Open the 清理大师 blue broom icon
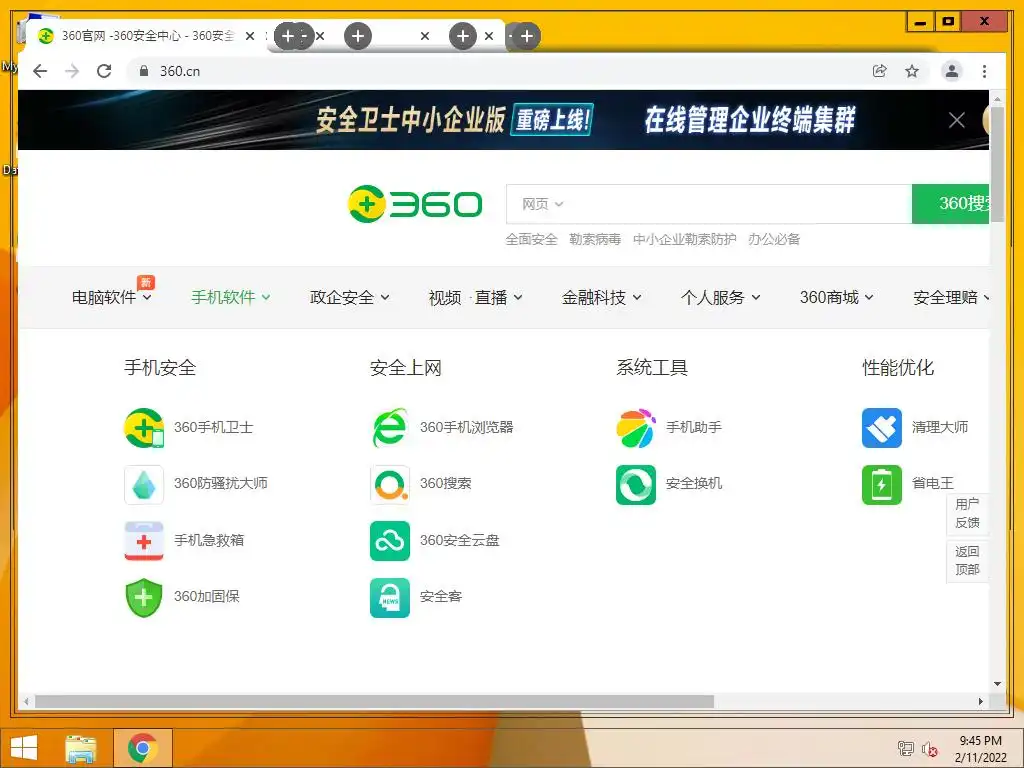The image size is (1024, 768). coord(882,428)
